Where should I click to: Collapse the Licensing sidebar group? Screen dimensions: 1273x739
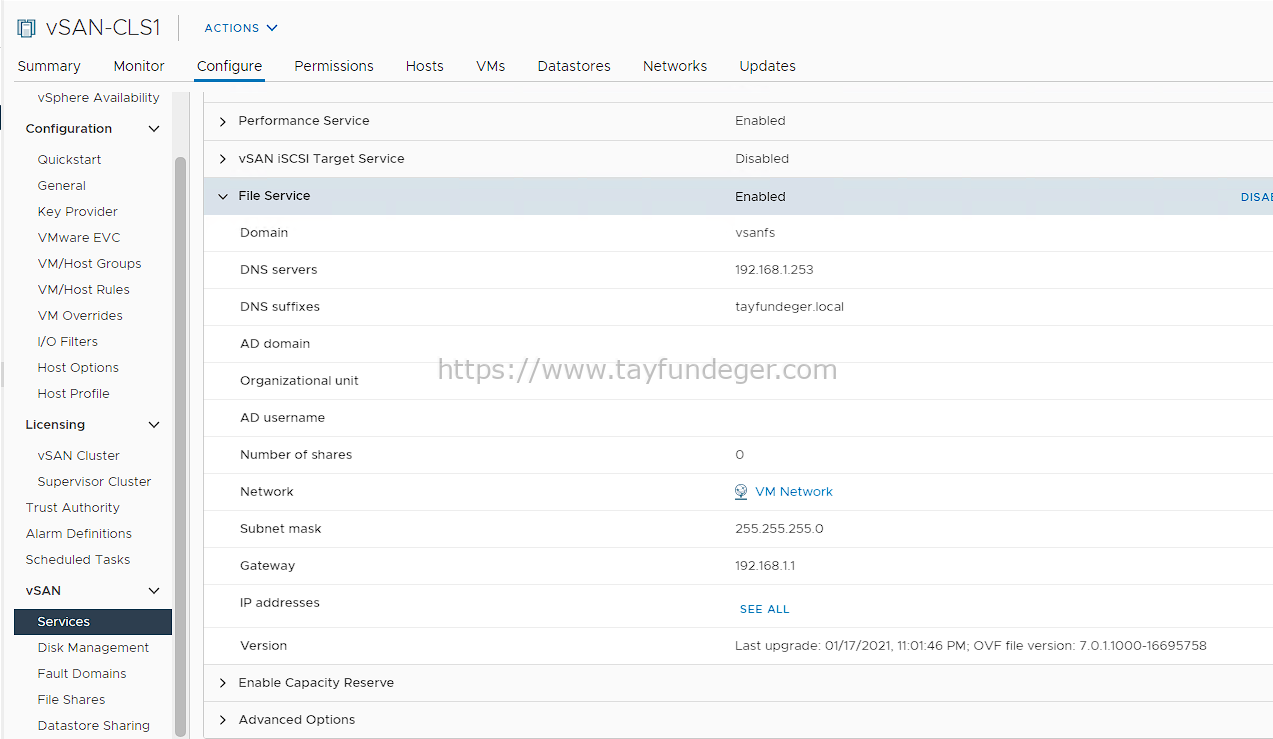pyautogui.click(x=154, y=425)
